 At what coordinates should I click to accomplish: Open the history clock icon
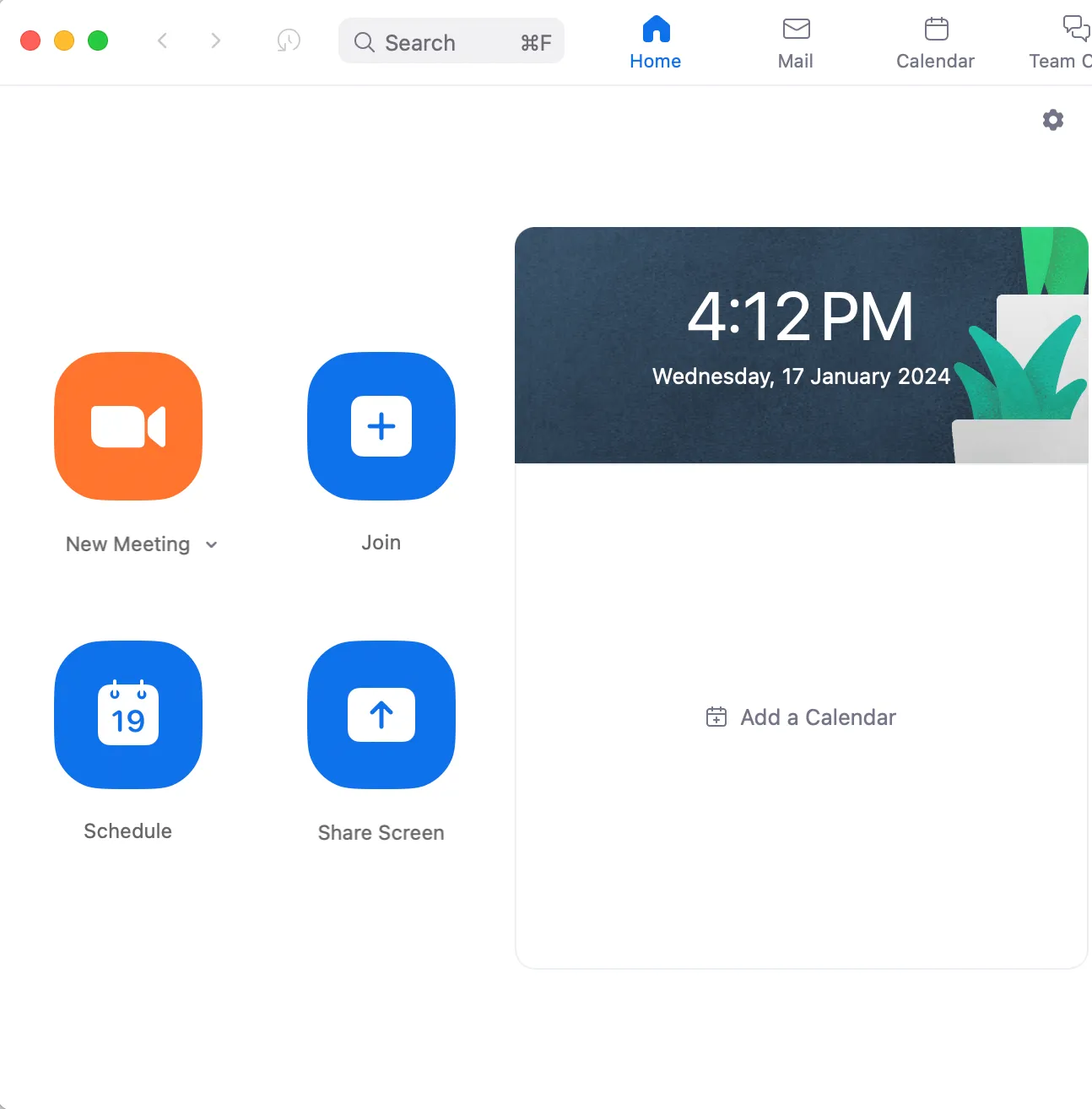click(289, 41)
